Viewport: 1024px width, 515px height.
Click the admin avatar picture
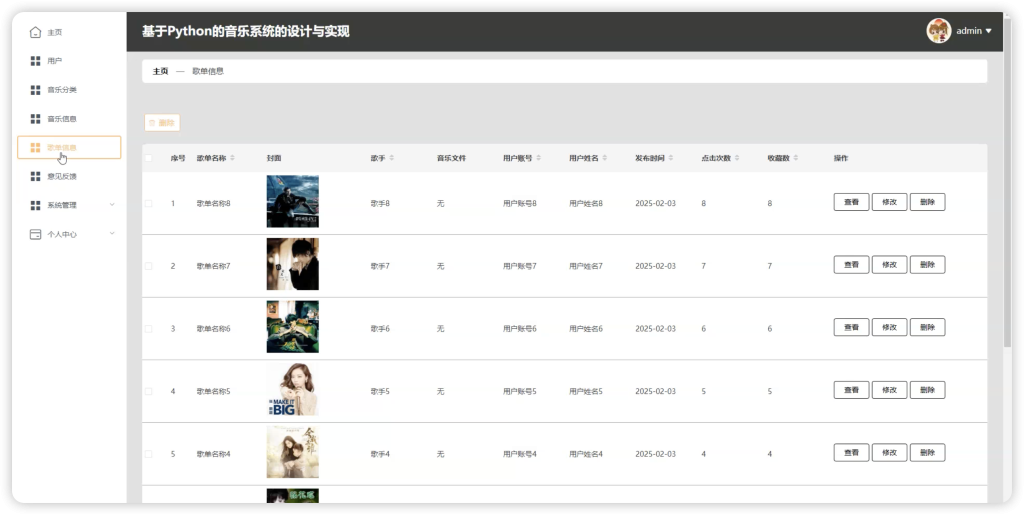(938, 31)
